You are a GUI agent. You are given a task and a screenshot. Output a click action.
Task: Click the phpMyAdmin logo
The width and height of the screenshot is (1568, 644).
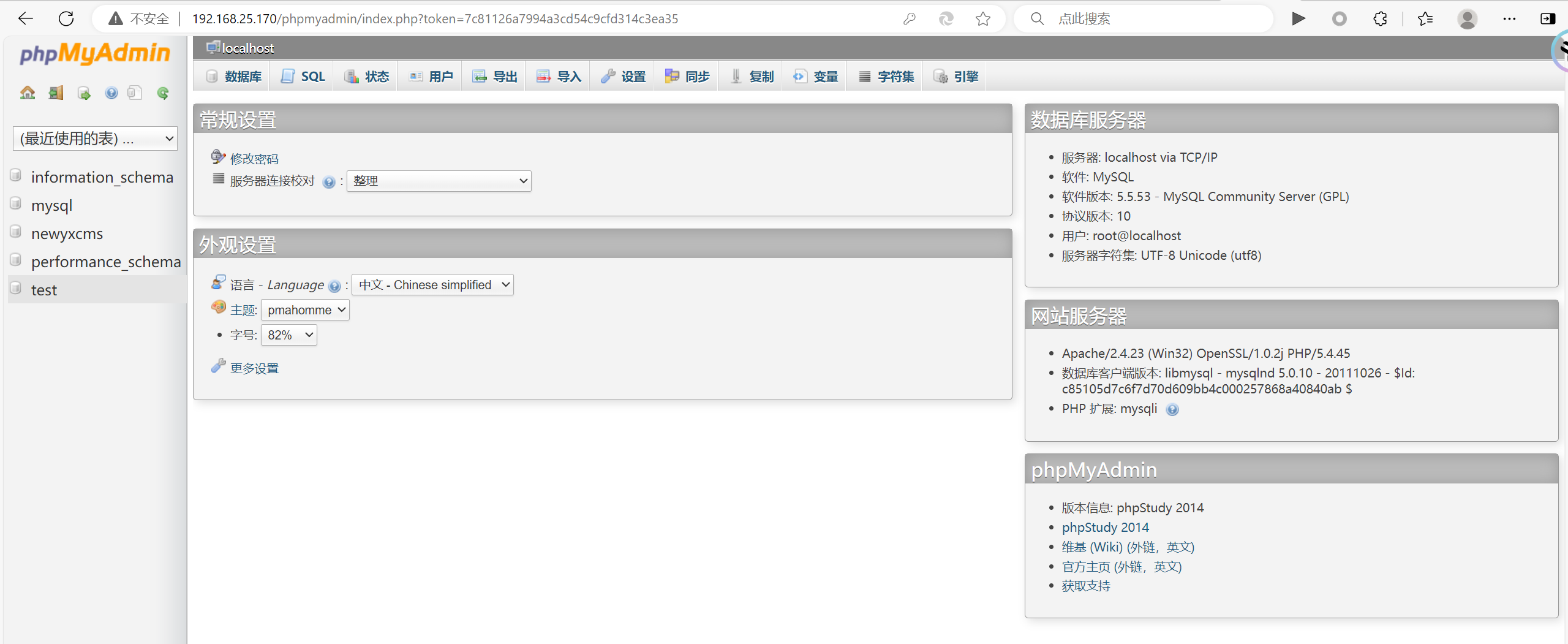click(x=94, y=53)
